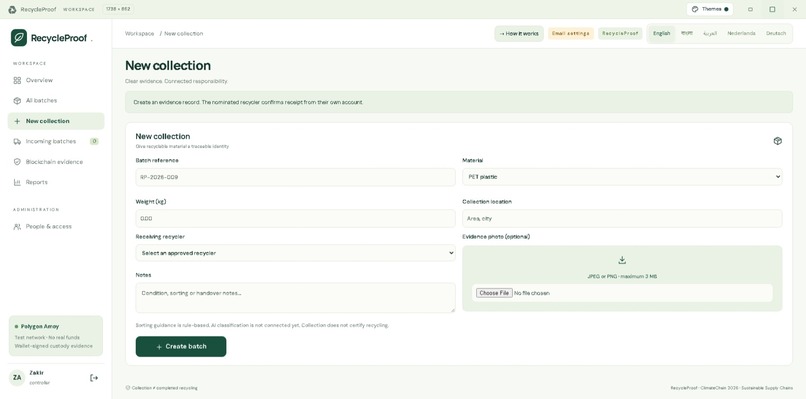Click the 'Collection ≠ completed recycling' footer text

(164, 388)
